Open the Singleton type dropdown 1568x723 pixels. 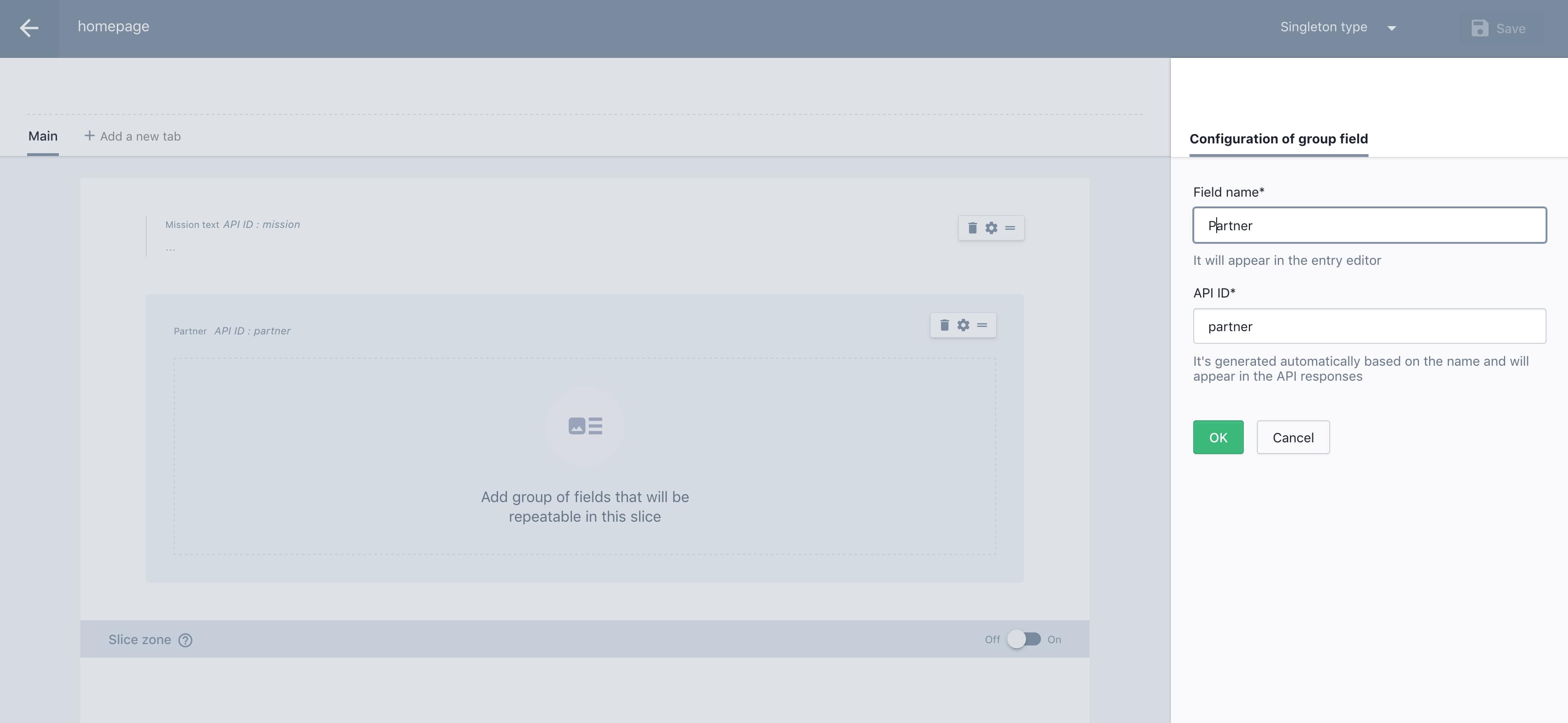click(1338, 28)
